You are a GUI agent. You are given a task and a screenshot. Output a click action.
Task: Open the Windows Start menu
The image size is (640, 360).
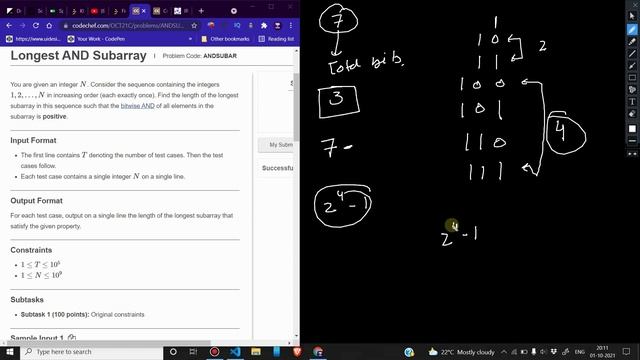9,352
